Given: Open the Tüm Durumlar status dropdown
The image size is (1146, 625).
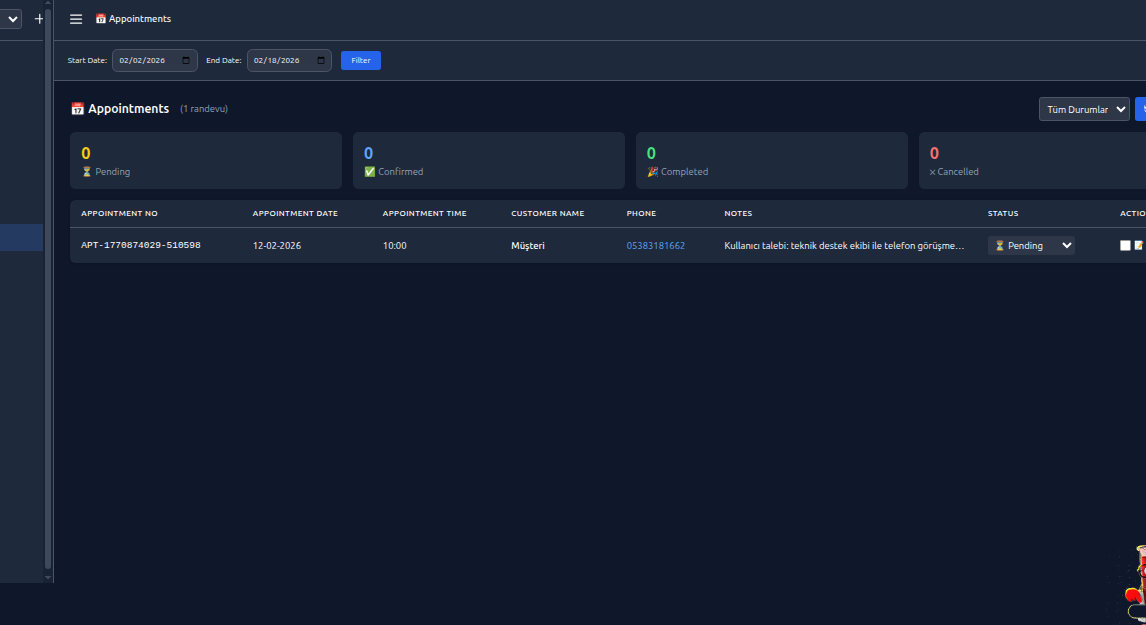Looking at the screenshot, I should click(1083, 109).
